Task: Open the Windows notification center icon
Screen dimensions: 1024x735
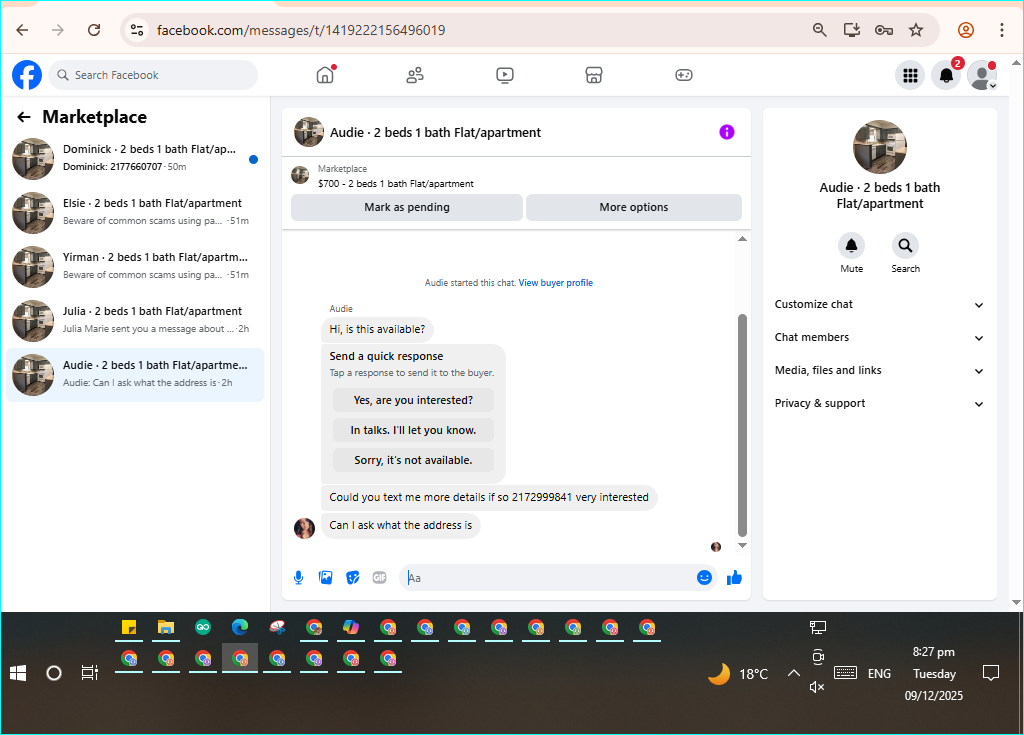Action: click(991, 673)
